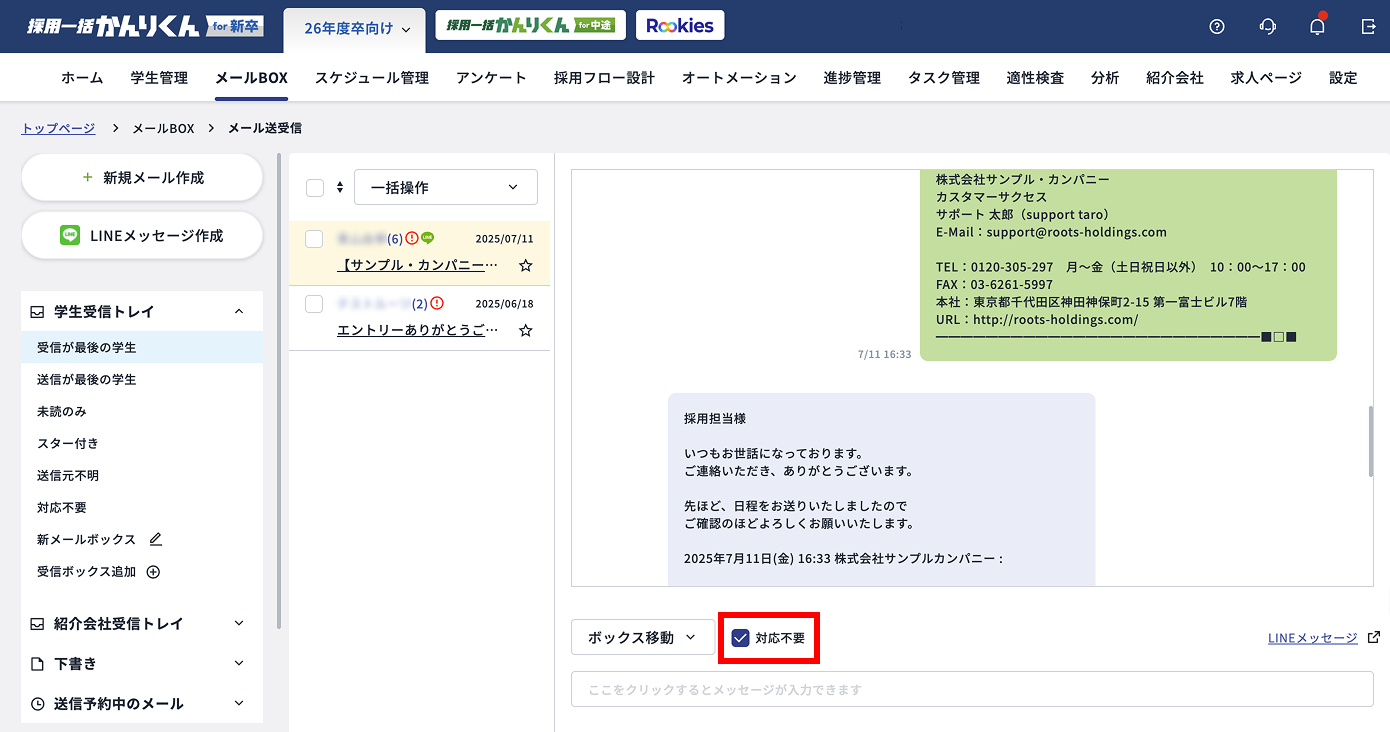1390x732 pixels.
Task: Open notifications via the bell icon
Action: [x=1317, y=27]
